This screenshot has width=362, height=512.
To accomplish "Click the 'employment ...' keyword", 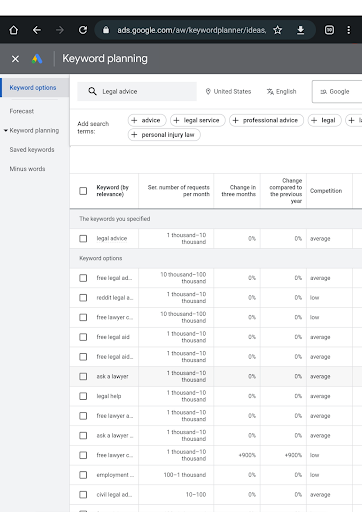I will pos(115,475).
